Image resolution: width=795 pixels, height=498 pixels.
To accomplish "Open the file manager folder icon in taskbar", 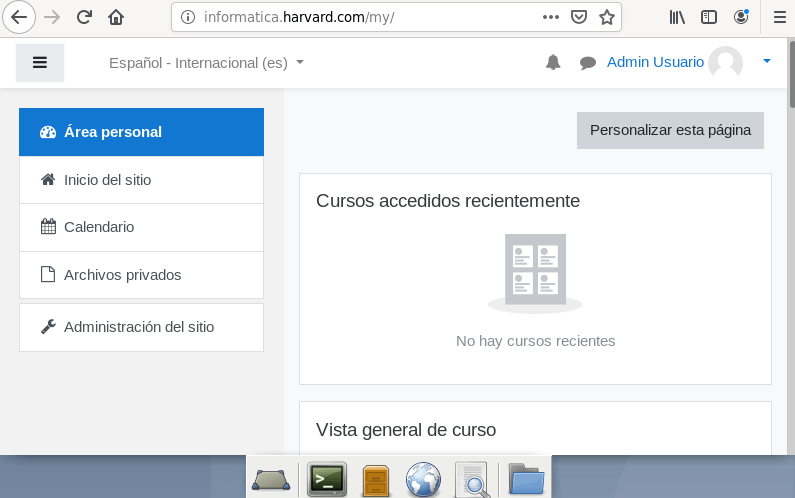I will (526, 480).
